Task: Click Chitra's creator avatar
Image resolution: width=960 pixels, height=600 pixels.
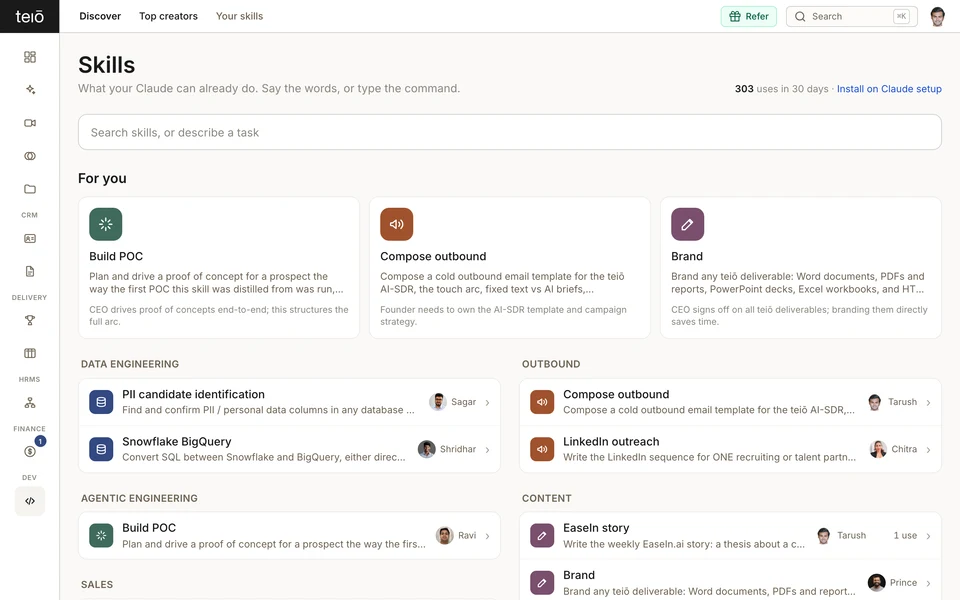Action: (878, 449)
